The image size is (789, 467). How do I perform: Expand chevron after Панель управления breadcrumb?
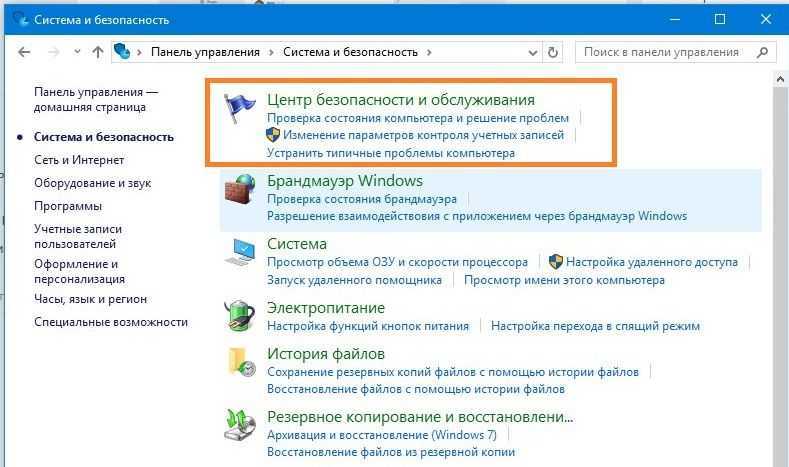(271, 52)
